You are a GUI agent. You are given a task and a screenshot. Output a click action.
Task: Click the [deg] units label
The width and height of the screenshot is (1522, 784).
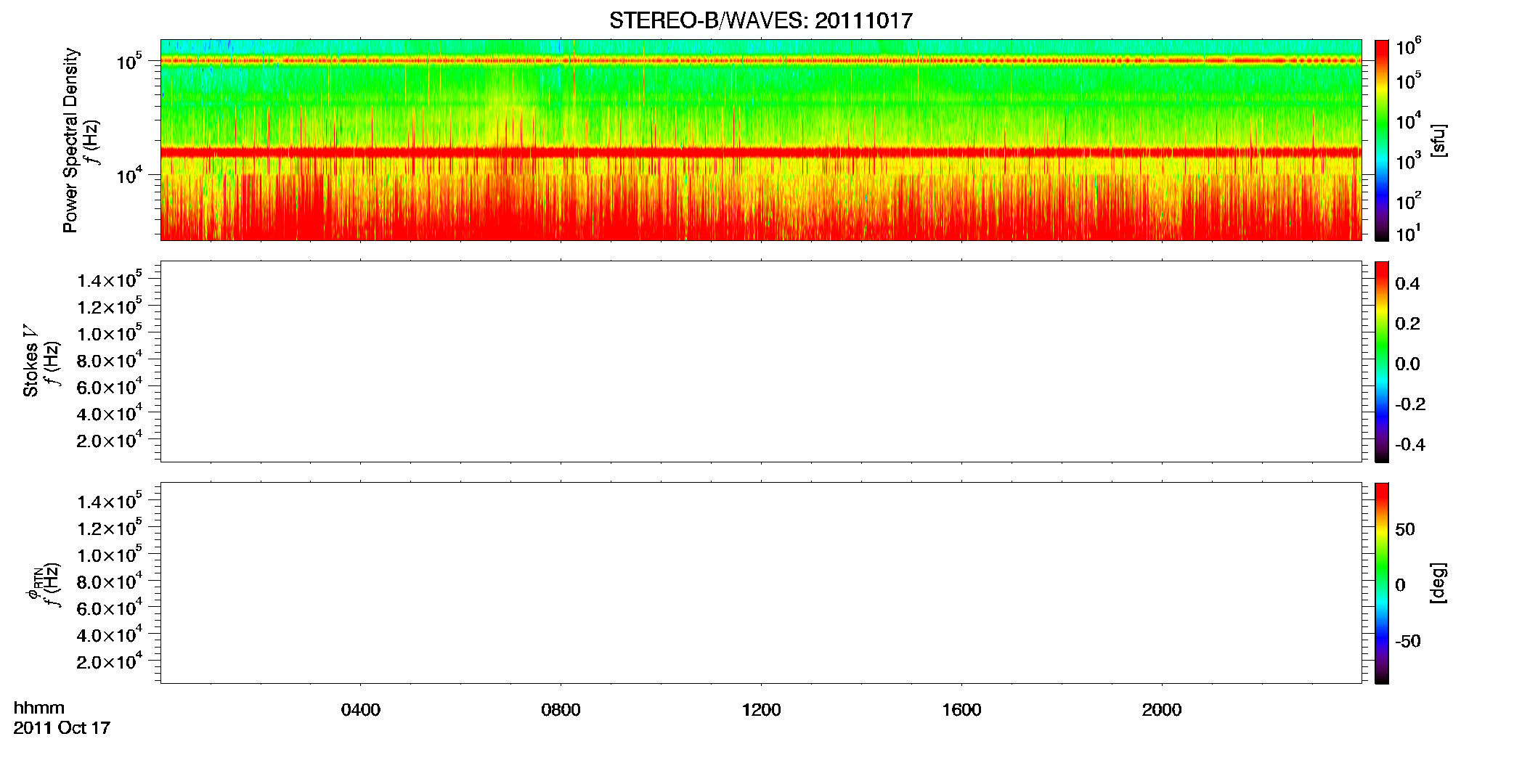[x=1438, y=583]
